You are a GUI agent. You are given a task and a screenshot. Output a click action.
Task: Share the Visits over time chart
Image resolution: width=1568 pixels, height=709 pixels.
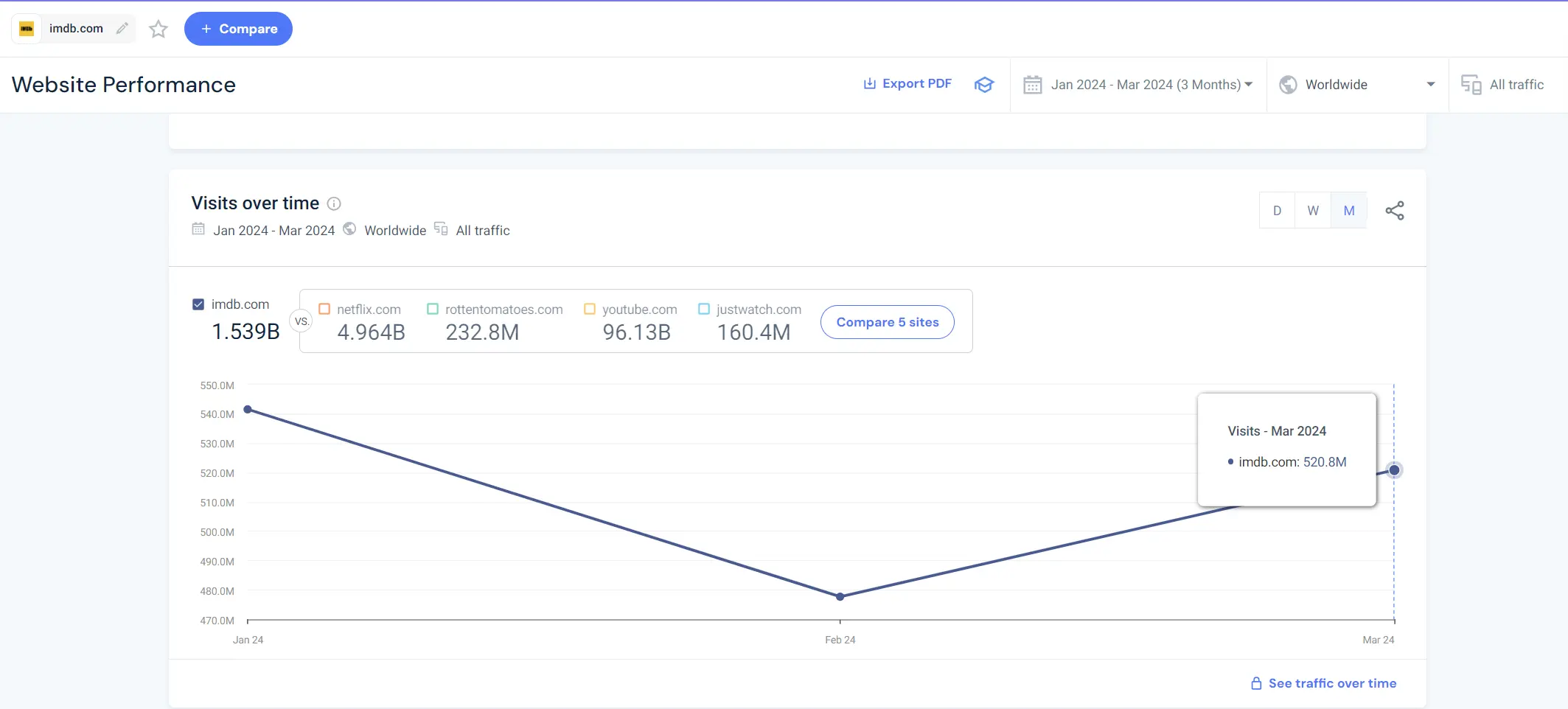tap(1395, 211)
